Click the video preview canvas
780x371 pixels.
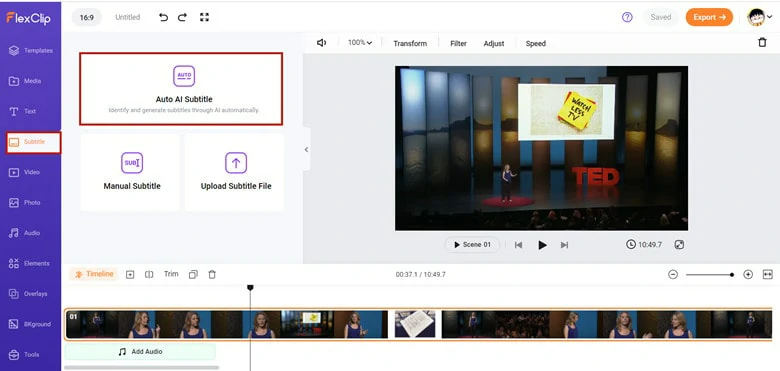point(541,148)
